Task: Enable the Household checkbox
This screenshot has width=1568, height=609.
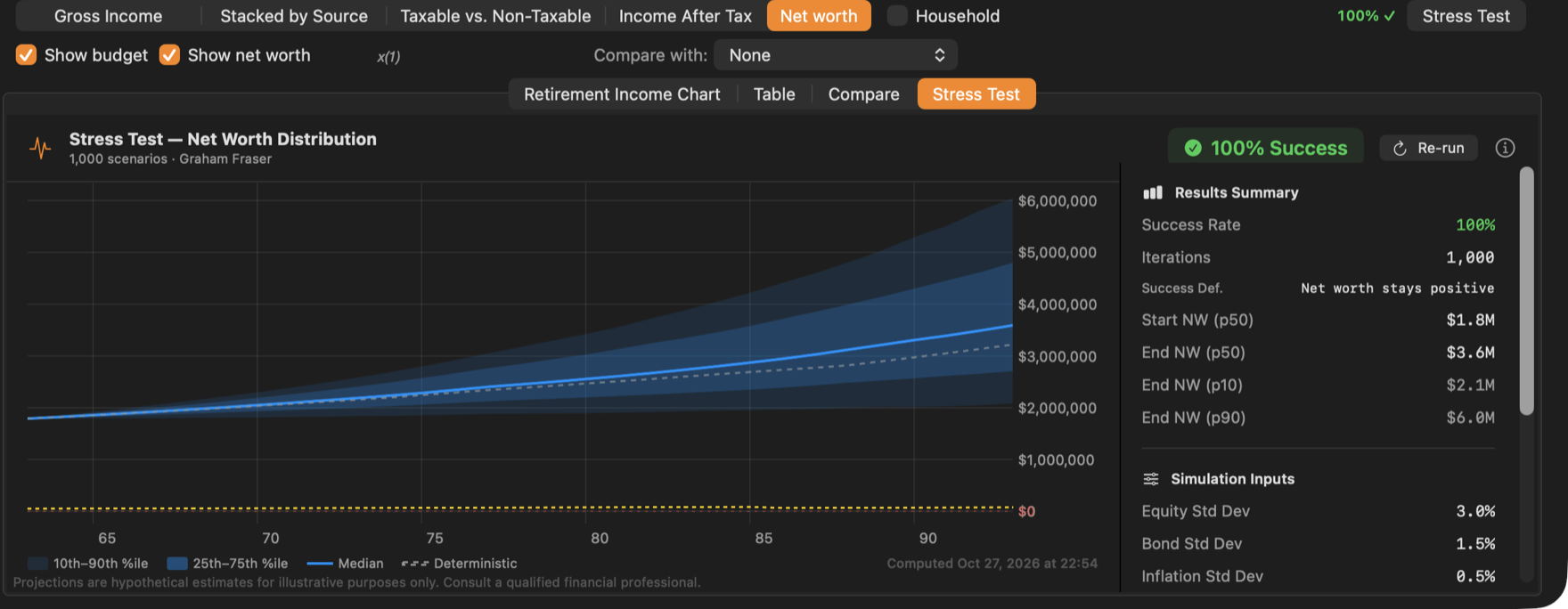Action: pyautogui.click(x=897, y=16)
